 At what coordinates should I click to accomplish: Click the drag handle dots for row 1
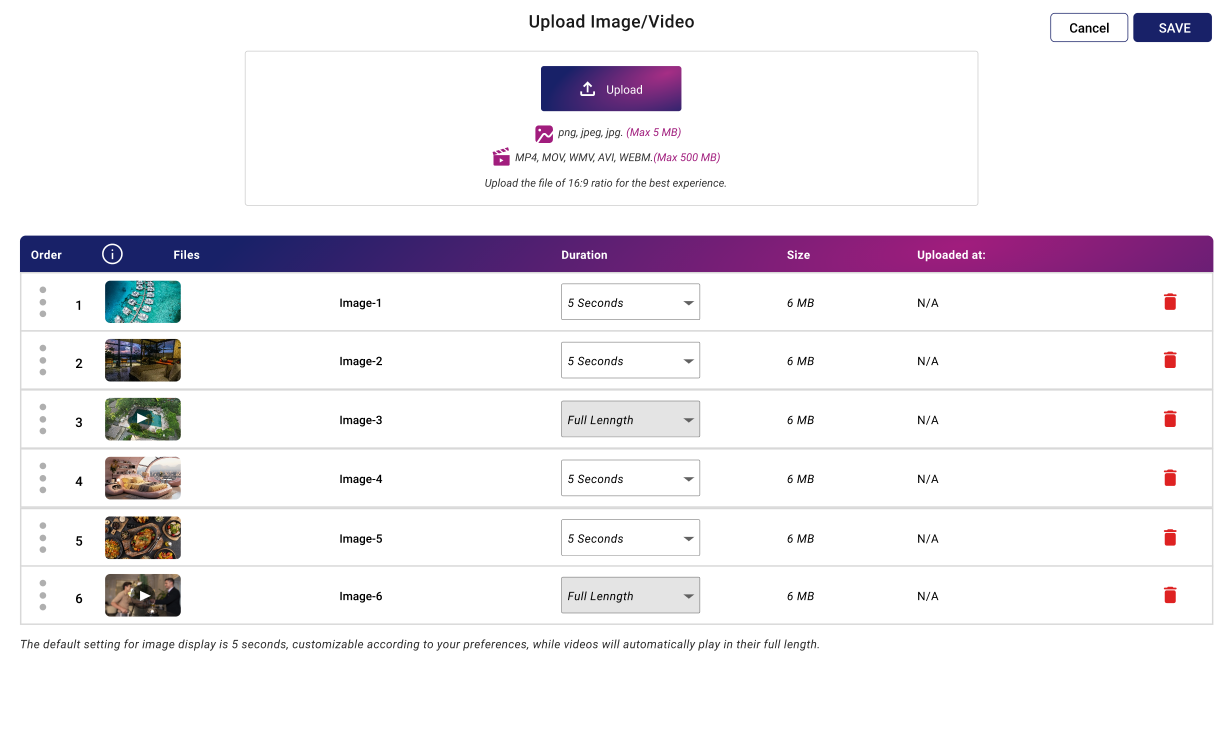pyautogui.click(x=43, y=302)
